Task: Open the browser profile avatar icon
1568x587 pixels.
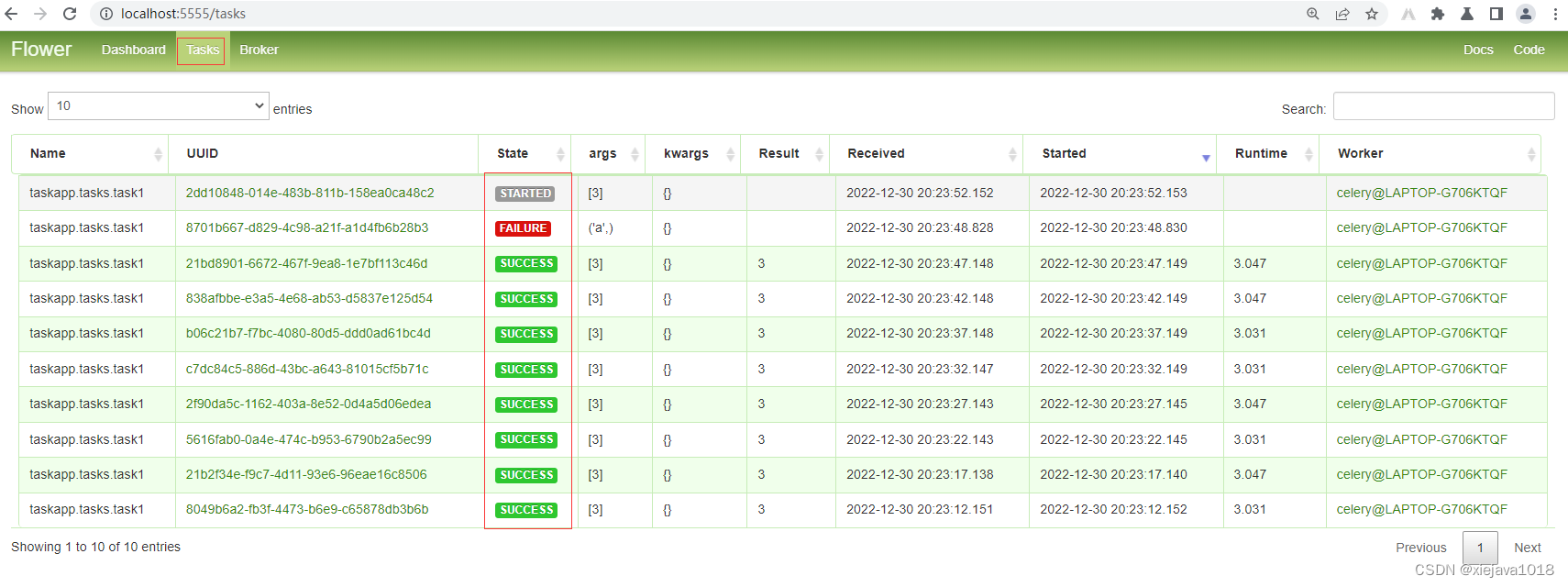Action: (x=1526, y=14)
